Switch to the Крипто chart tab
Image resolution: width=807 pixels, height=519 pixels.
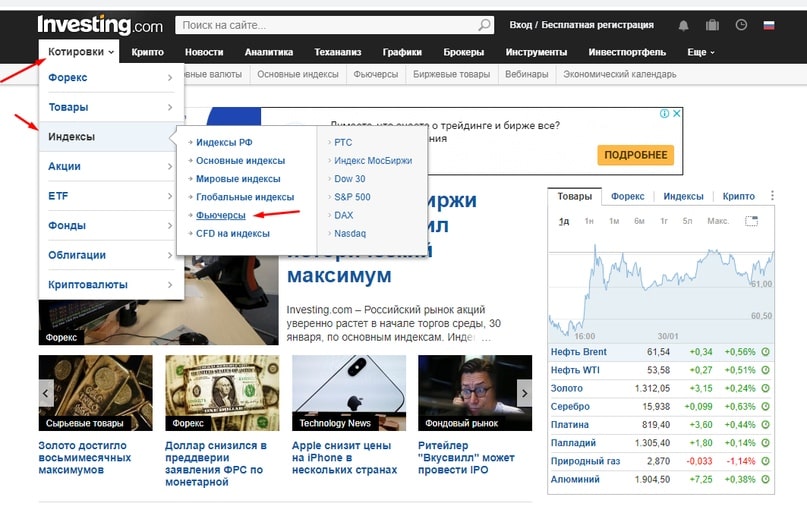pos(738,196)
